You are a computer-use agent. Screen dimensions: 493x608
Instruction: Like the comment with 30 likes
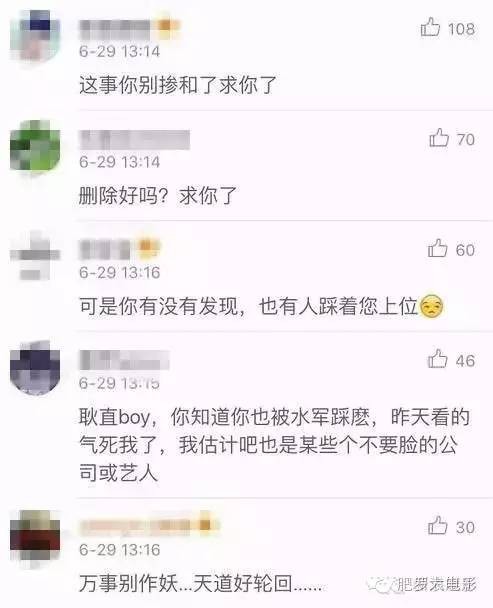click(438, 525)
